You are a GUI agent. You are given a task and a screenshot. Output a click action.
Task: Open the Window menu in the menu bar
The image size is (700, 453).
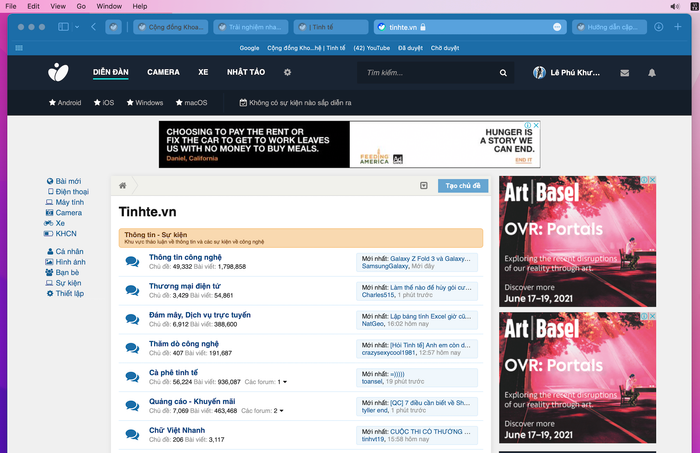[110, 6]
